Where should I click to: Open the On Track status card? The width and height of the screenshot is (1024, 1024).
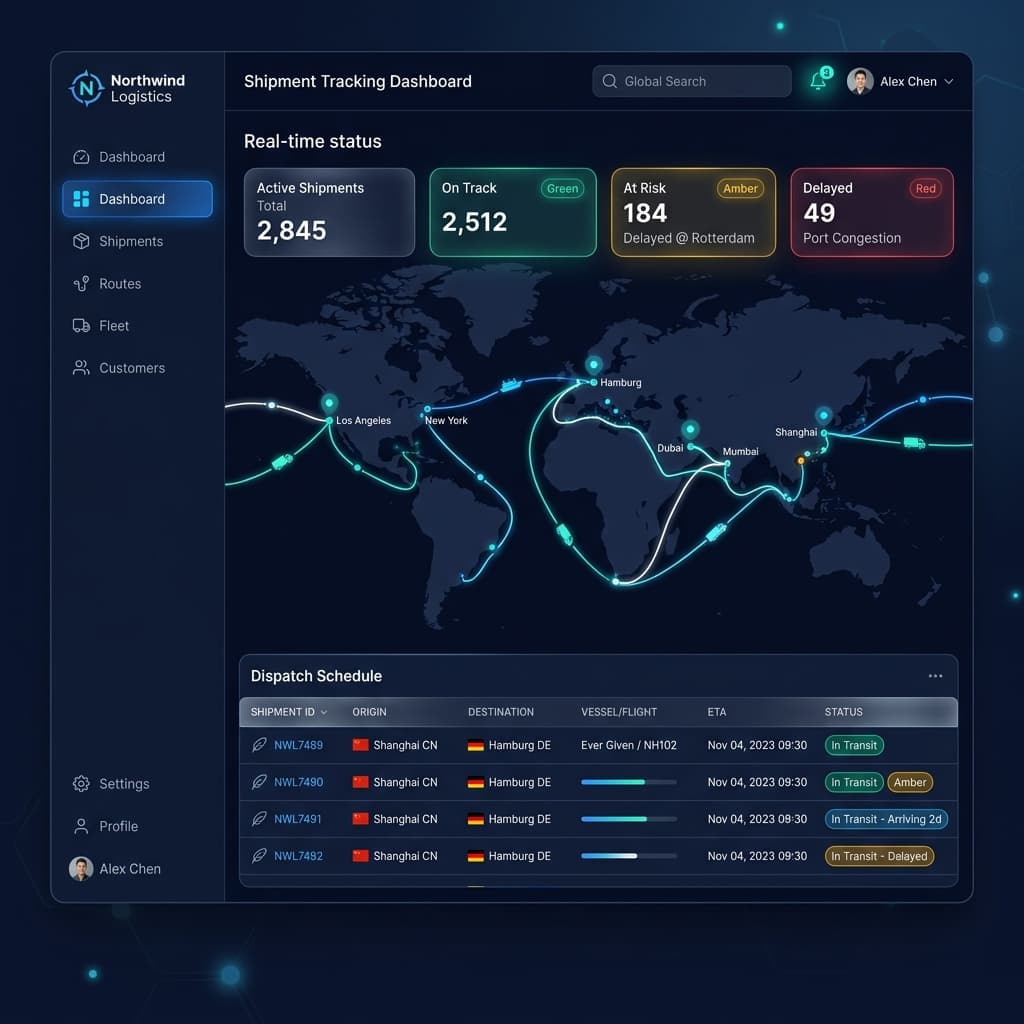(x=513, y=212)
